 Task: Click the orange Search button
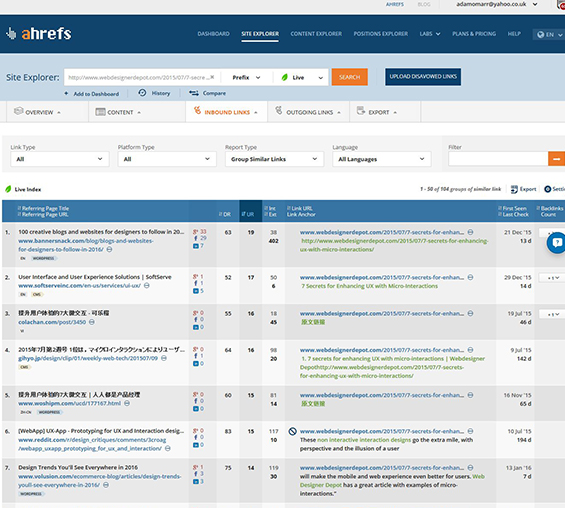(350, 77)
